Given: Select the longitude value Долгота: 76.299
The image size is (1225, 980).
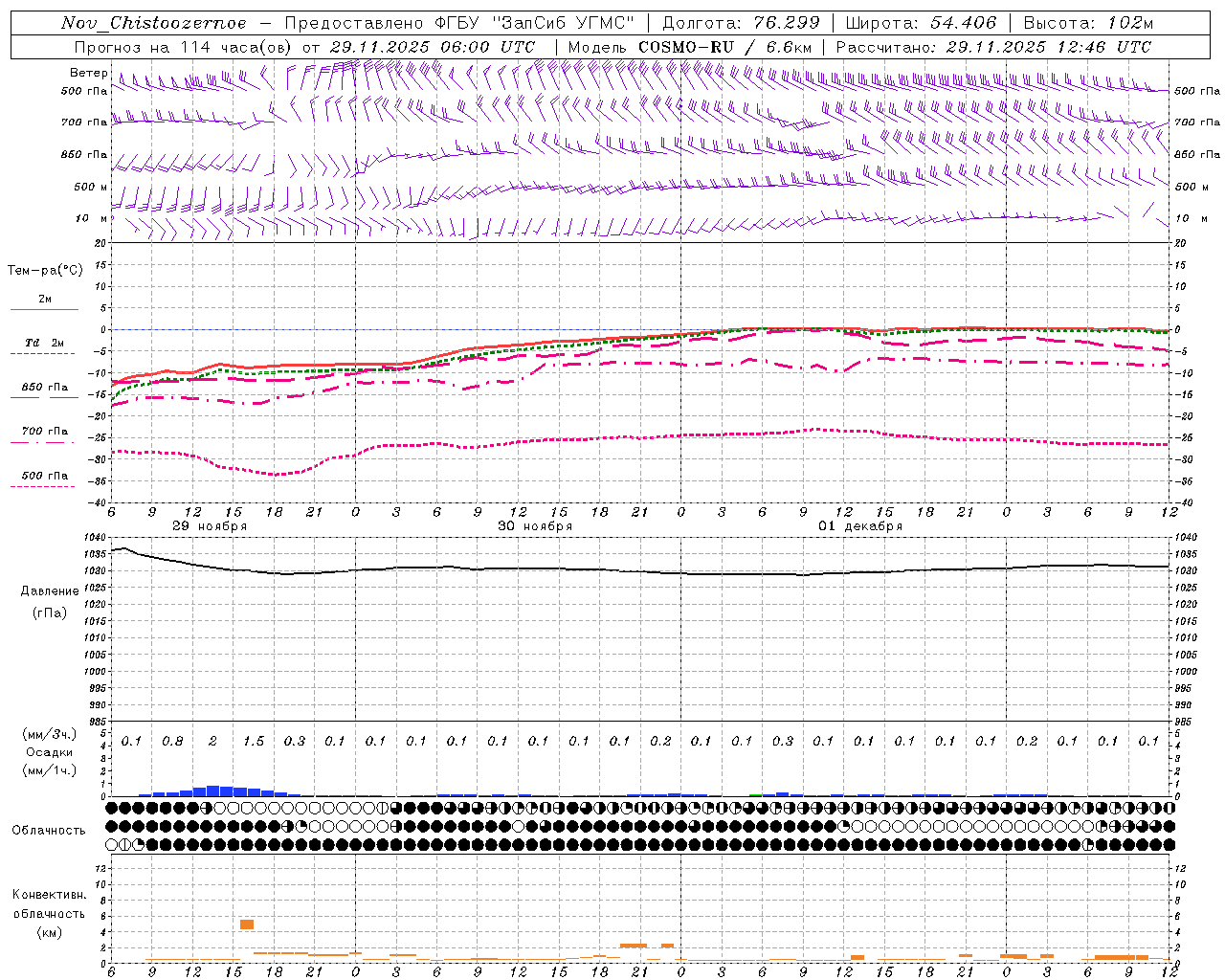Looking at the screenshot, I should pos(741,23).
